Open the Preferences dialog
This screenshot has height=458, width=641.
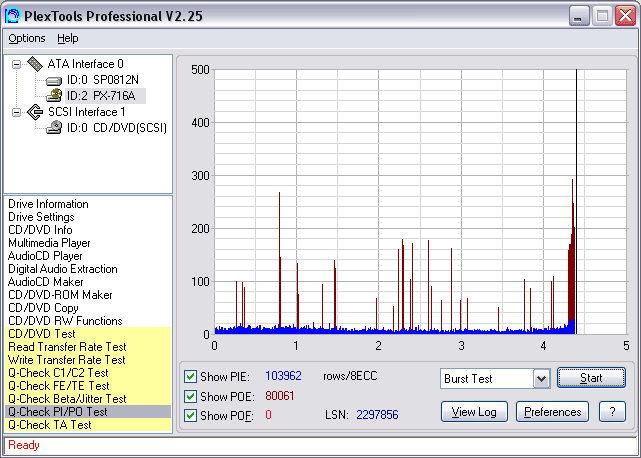point(552,412)
